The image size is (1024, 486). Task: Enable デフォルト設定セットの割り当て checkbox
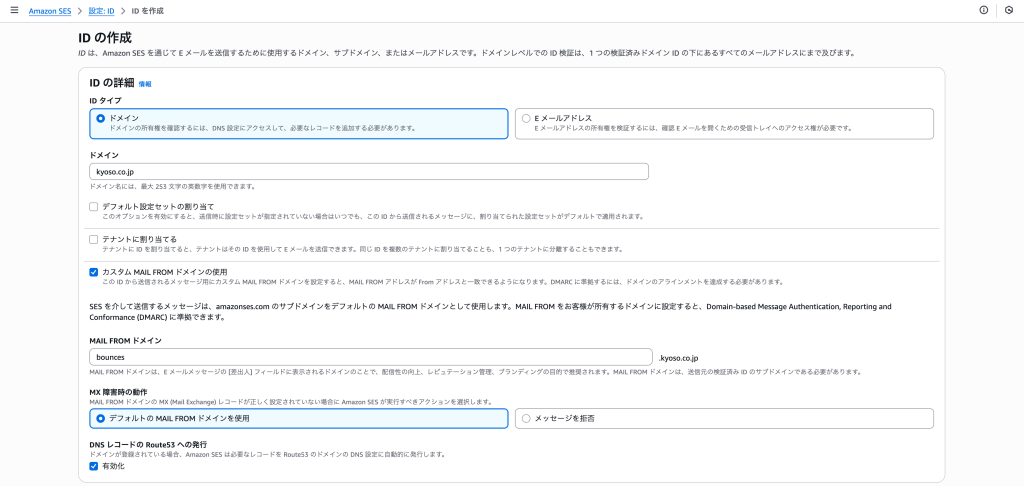(93, 207)
